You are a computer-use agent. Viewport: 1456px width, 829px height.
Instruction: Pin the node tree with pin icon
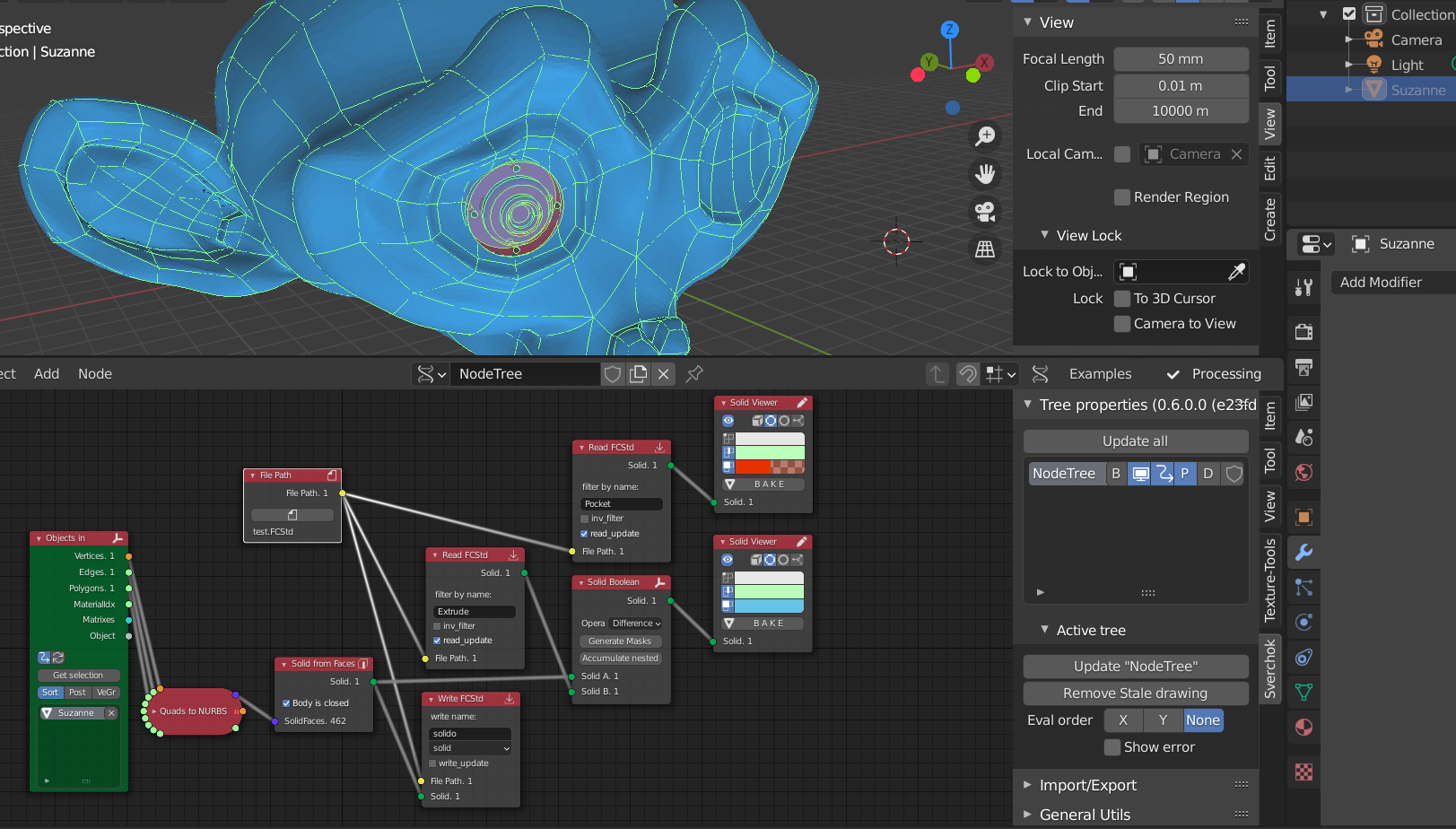click(x=694, y=374)
